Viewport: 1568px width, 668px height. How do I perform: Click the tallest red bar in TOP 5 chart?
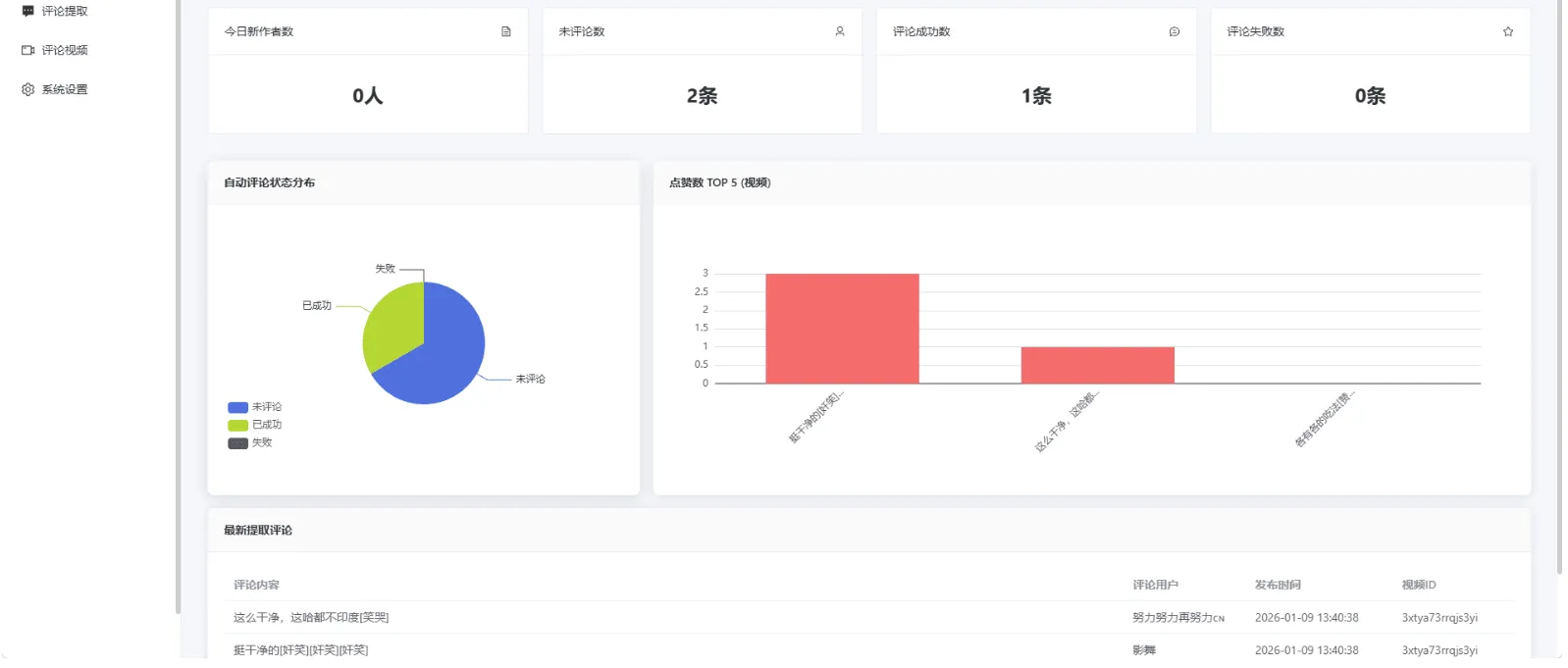pos(842,329)
